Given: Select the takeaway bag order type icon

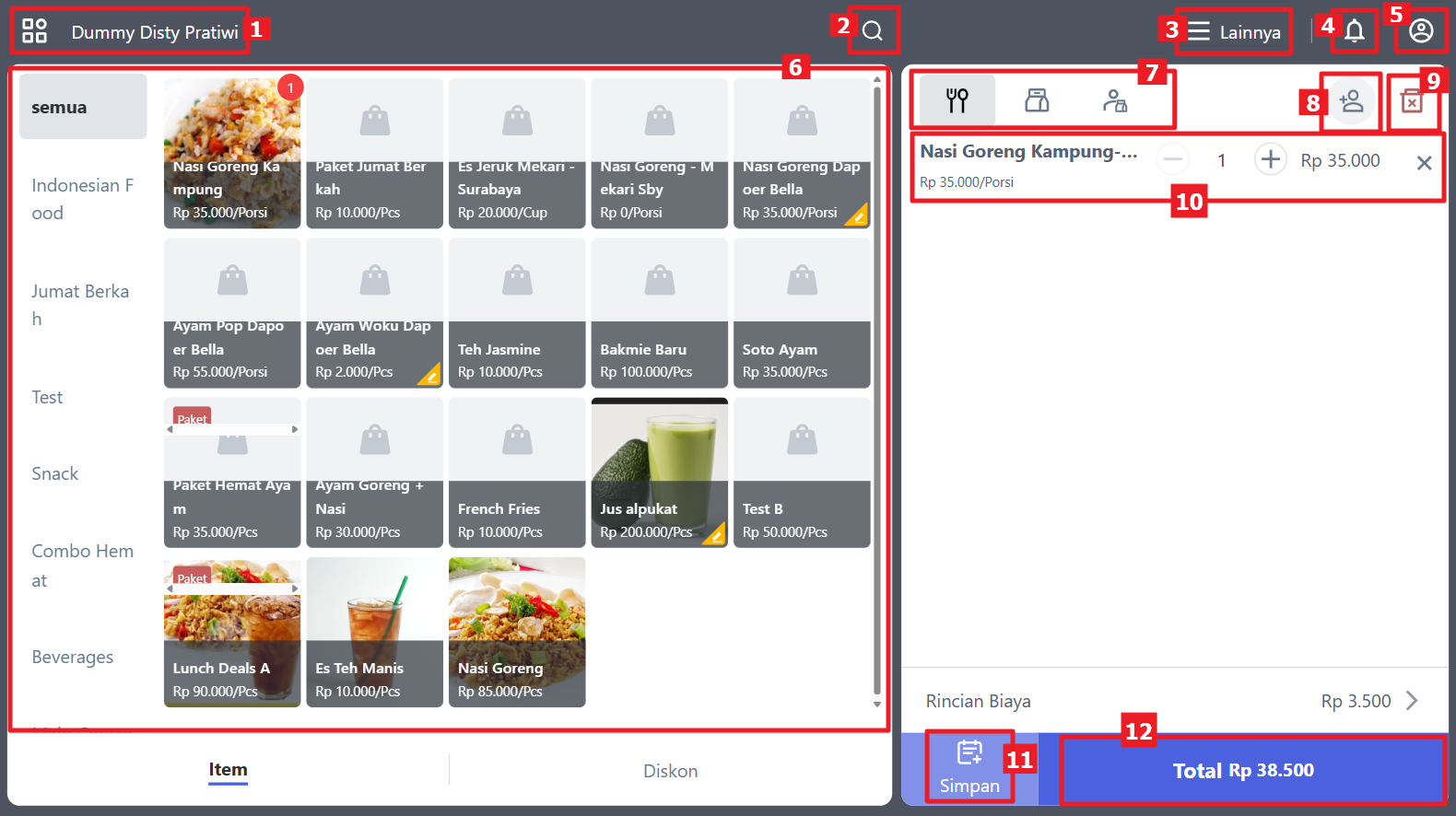Looking at the screenshot, I should click(x=1037, y=100).
